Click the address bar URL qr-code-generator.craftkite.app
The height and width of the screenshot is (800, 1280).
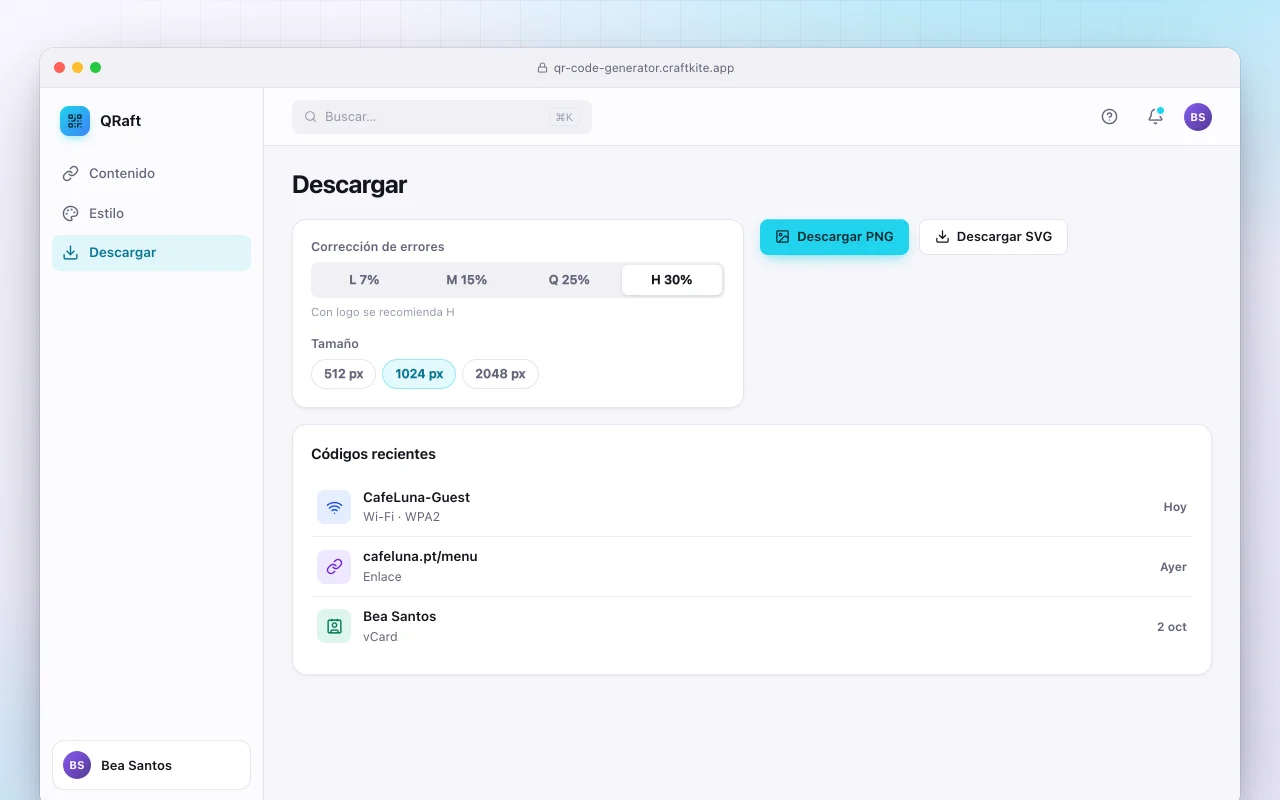coord(644,68)
